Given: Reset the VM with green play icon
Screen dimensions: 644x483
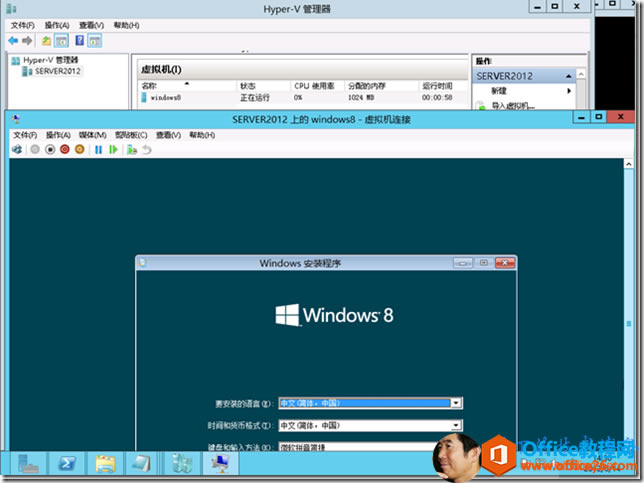Looking at the screenshot, I should [x=113, y=150].
